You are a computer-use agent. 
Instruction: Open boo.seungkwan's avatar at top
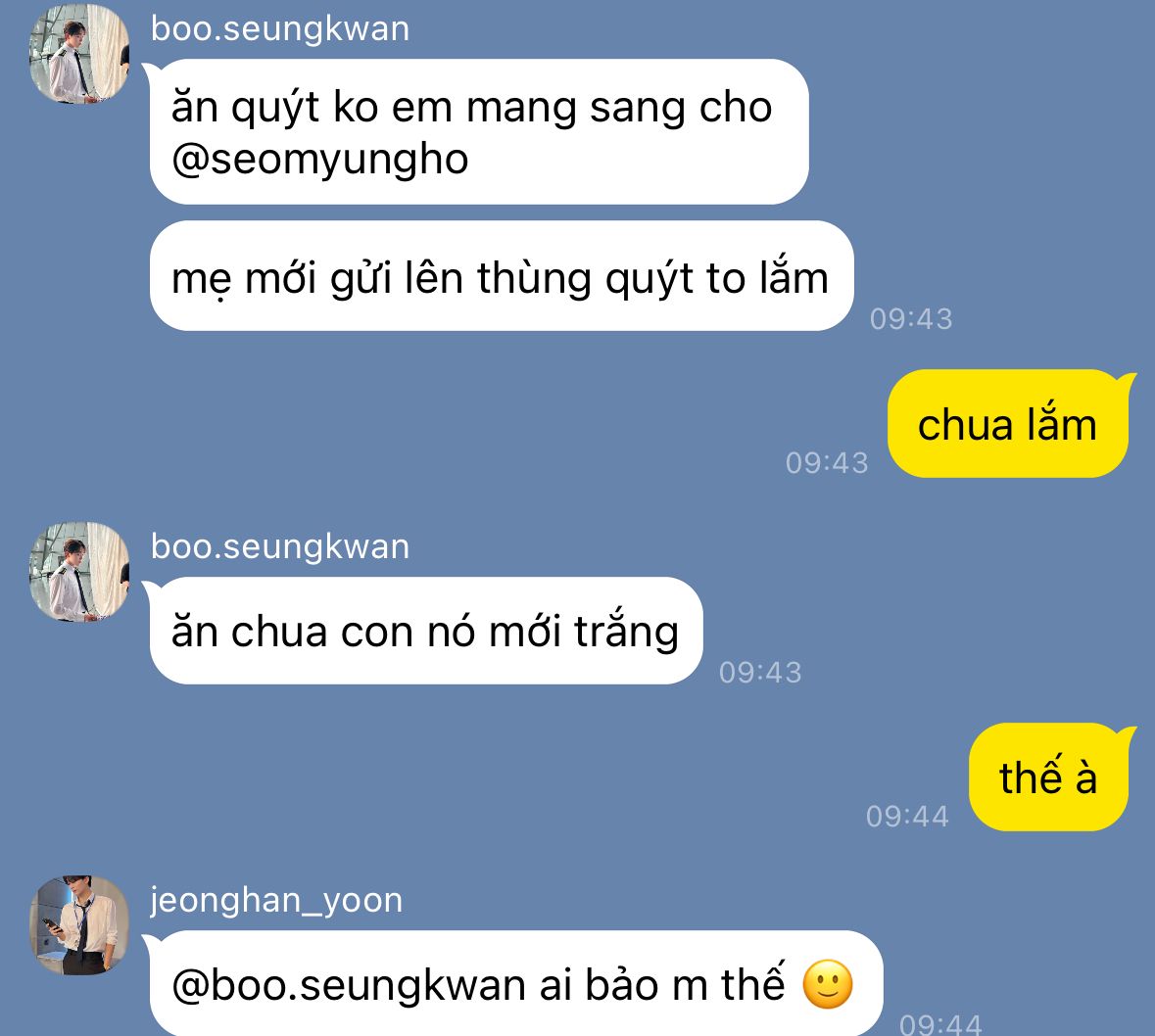coord(79,53)
